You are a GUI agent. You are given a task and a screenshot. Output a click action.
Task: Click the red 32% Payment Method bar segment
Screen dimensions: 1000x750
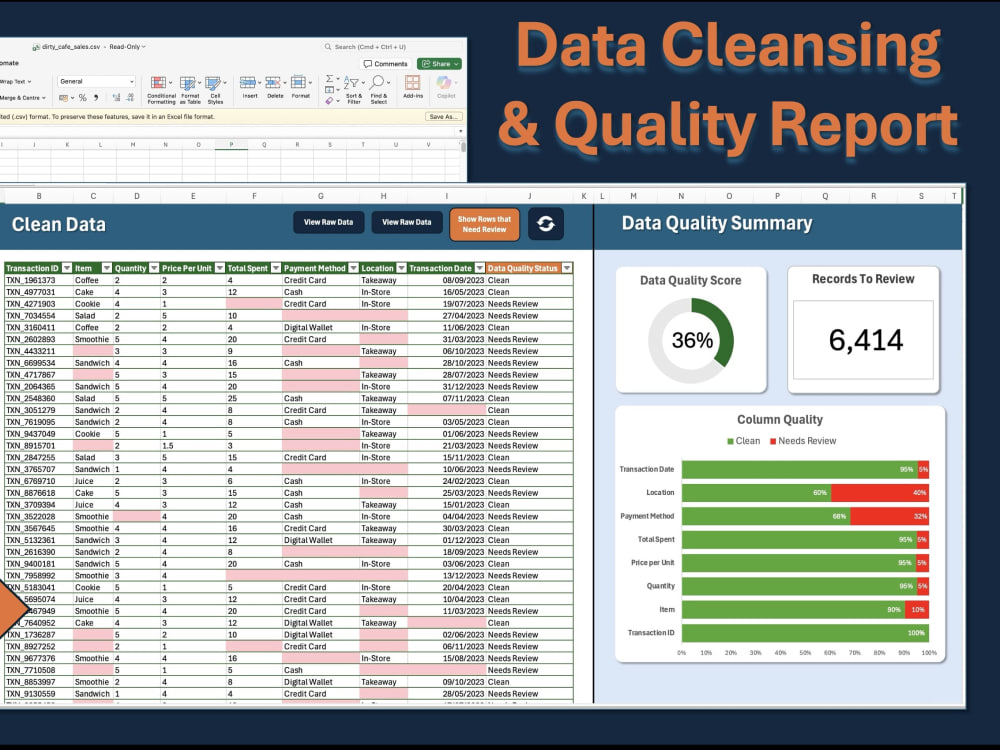889,516
